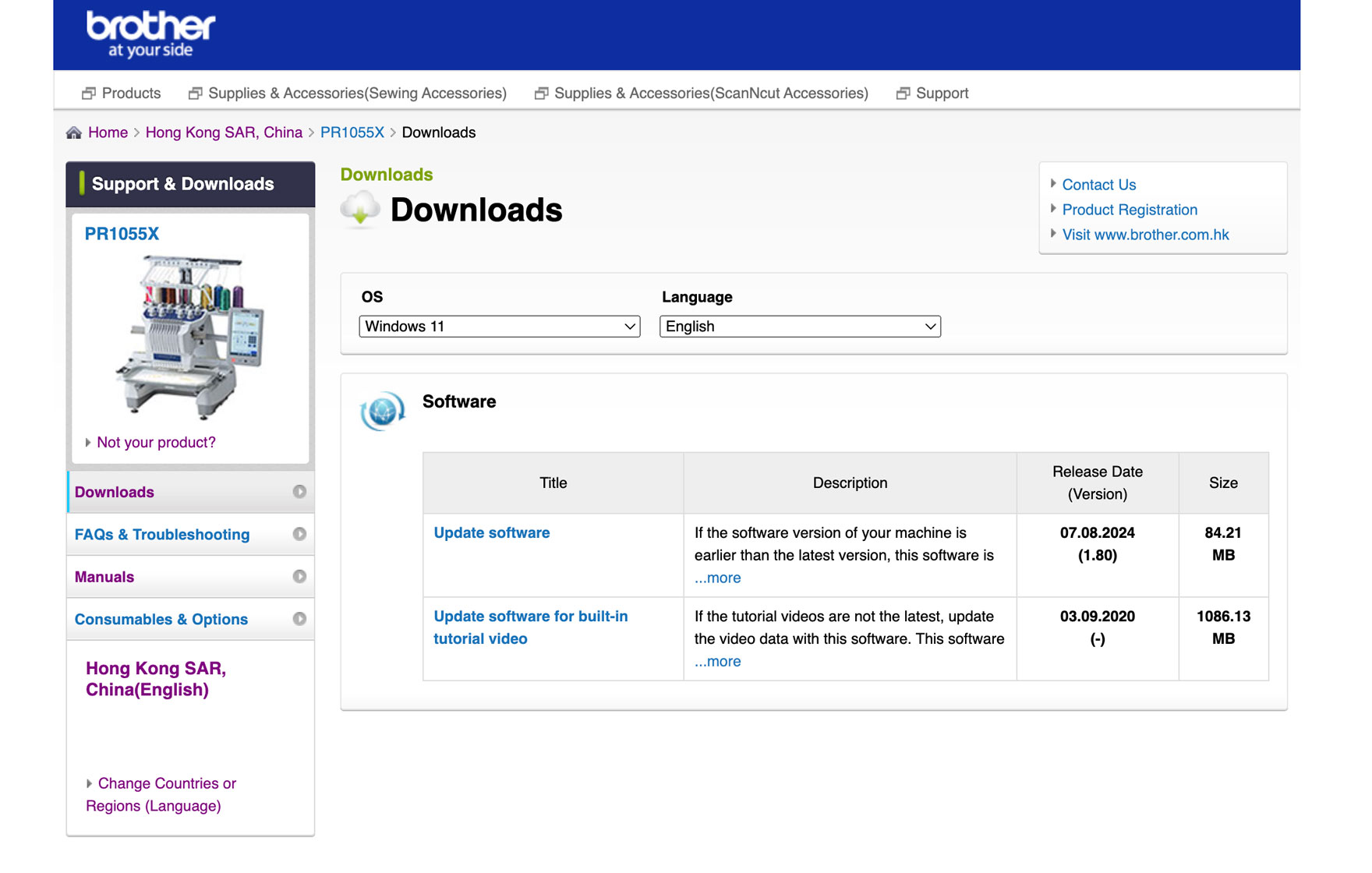Open the Support menu
The image size is (1372, 873).
point(942,94)
